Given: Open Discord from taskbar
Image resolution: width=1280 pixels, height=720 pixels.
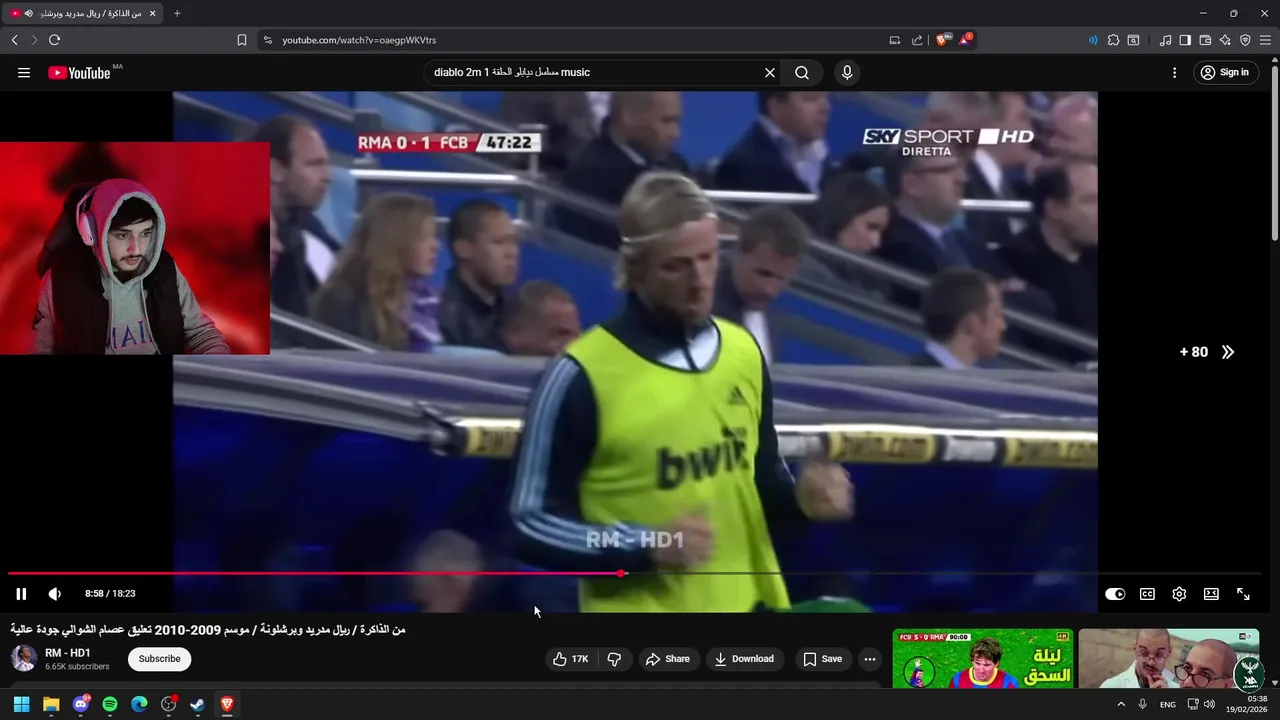Looking at the screenshot, I should (x=81, y=704).
